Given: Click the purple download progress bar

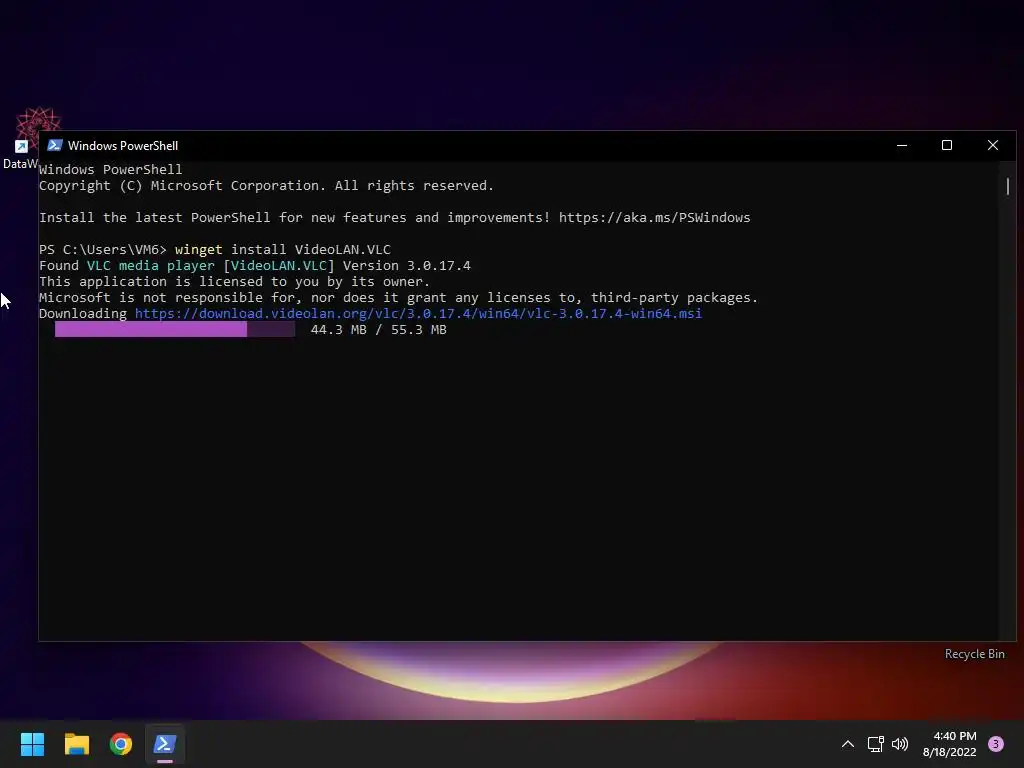Looking at the screenshot, I should pos(174,329).
